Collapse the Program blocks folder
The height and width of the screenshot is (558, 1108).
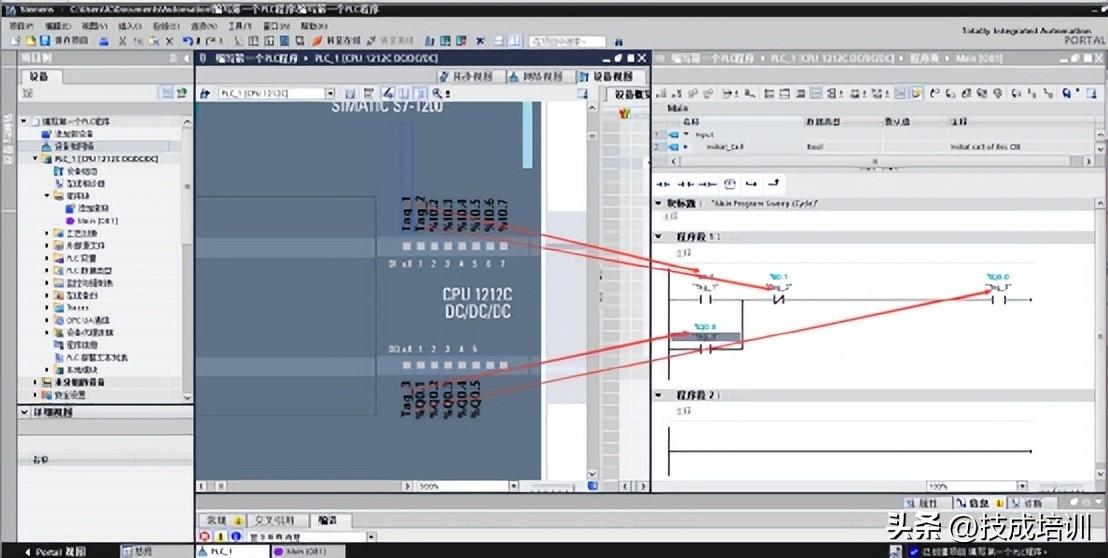point(47,196)
